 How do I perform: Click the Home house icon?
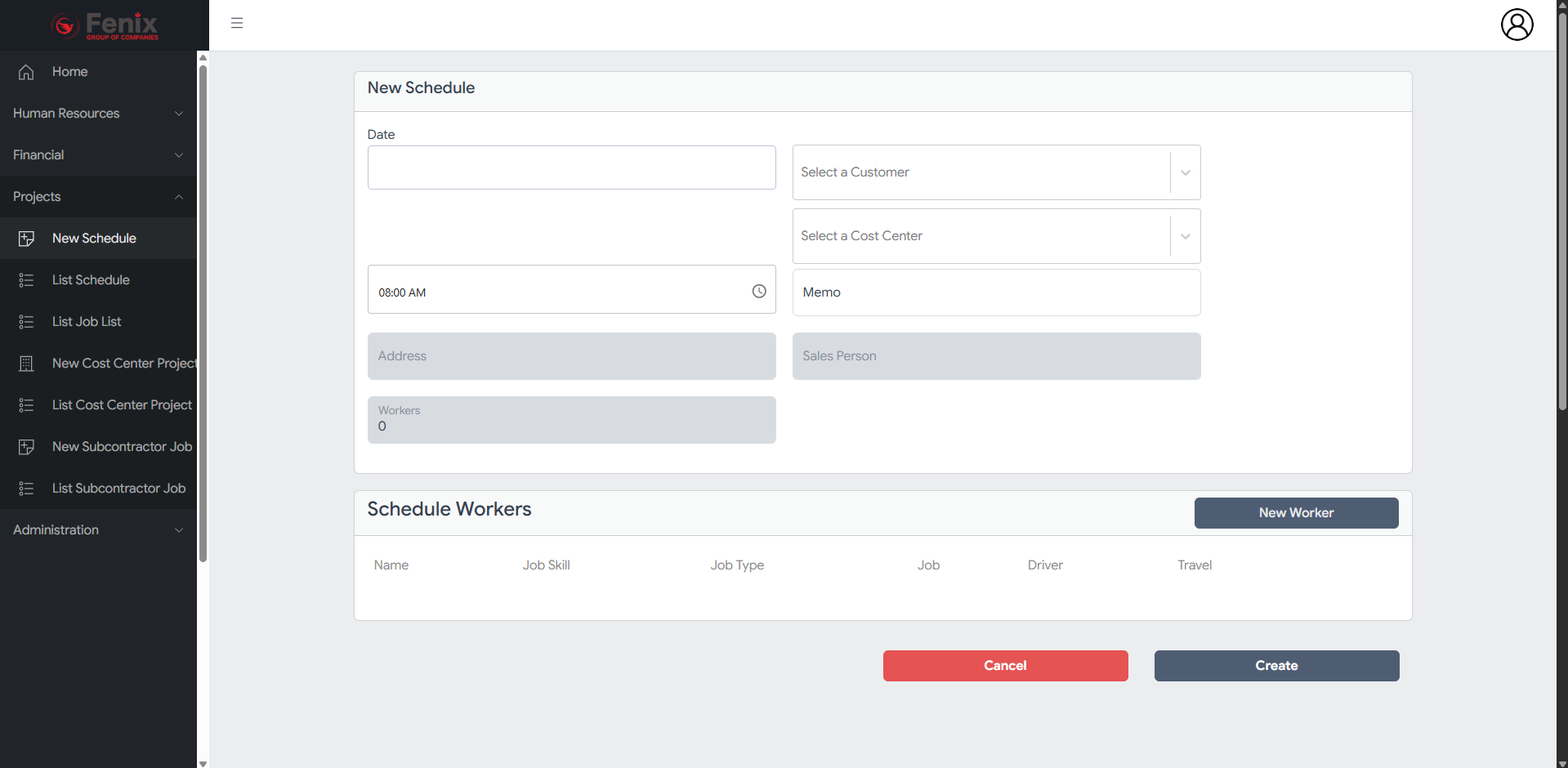click(26, 72)
